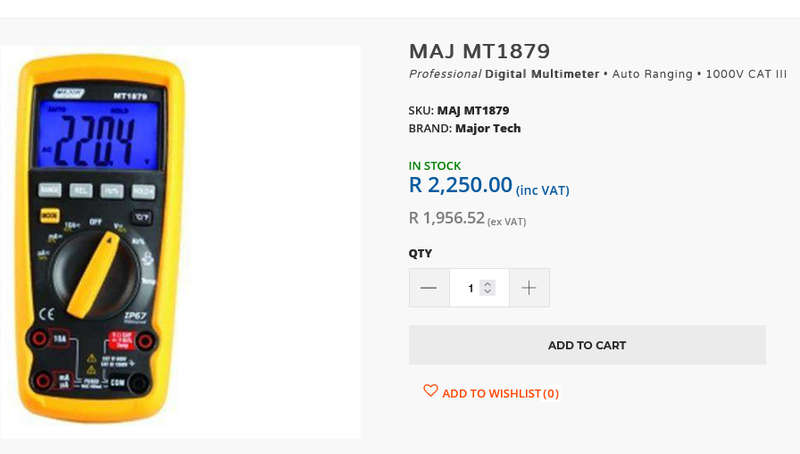Click the multimeter's blue LCD display in the photo
Screen dimensions: 800x454
(98, 134)
